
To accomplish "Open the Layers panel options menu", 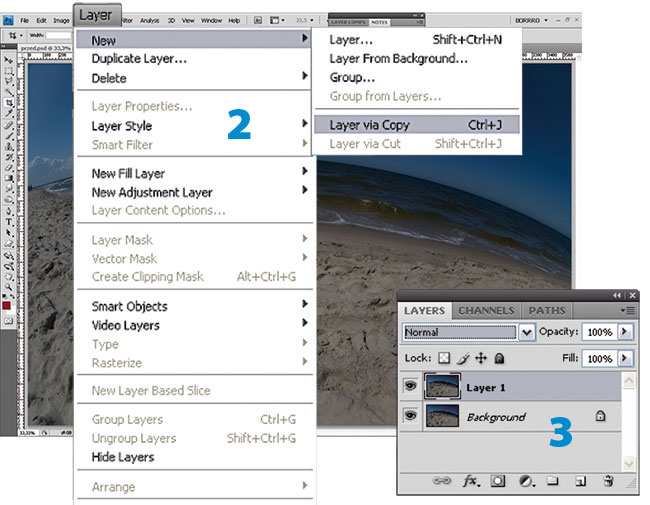I will (628, 311).
